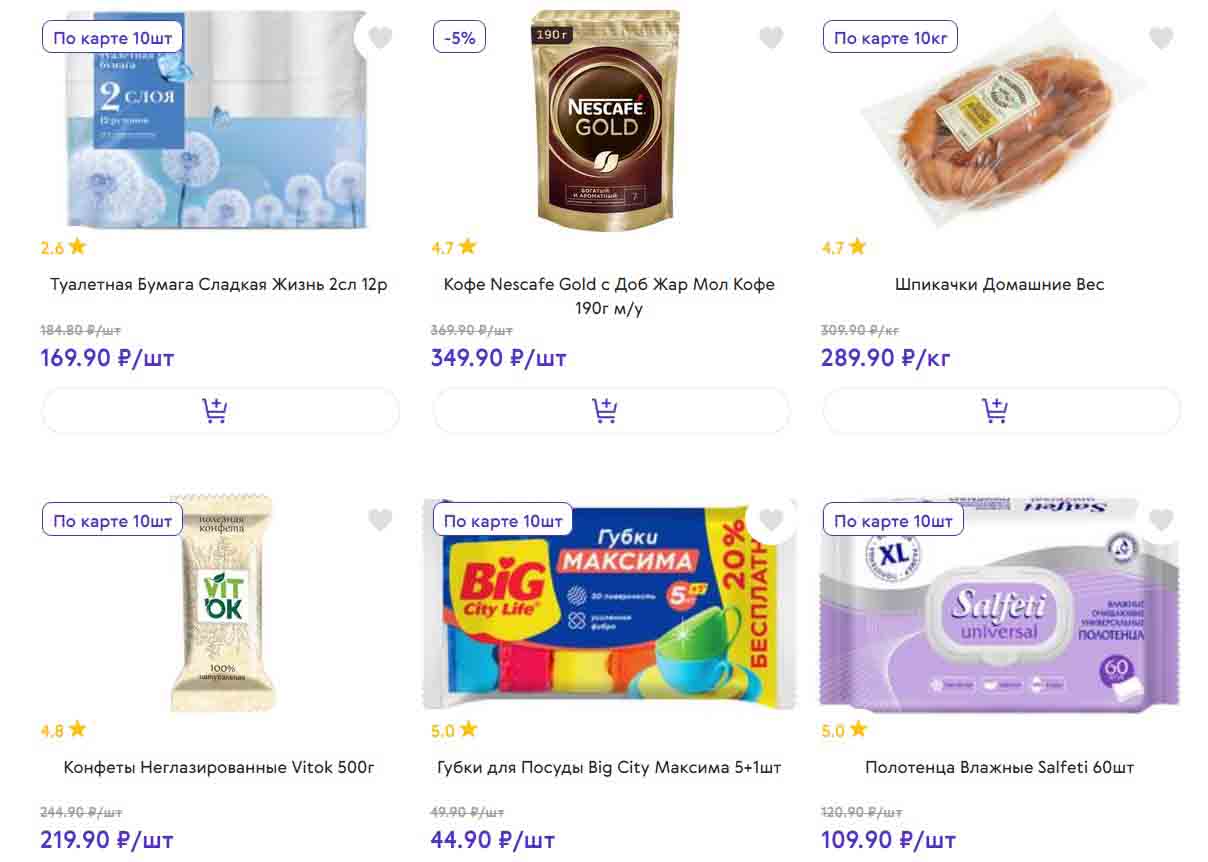The image size is (1208, 862).
Task: Open 'Шпикачки Домашние Вес' product link
Action: [x=1000, y=284]
